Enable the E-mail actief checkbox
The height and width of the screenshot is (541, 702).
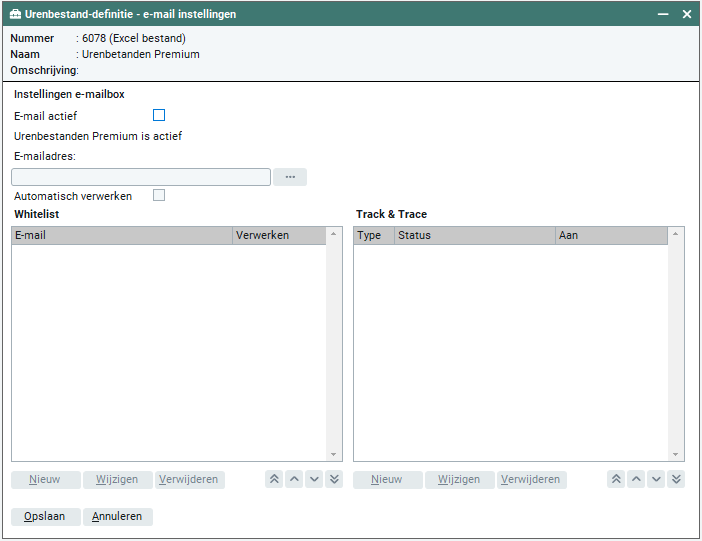click(x=159, y=116)
